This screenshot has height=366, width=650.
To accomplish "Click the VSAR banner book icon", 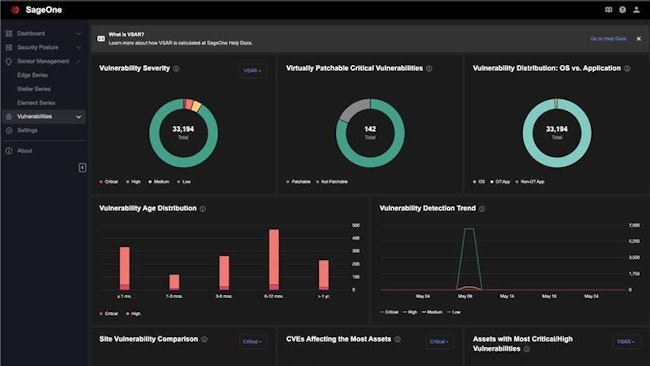I will (x=101, y=39).
